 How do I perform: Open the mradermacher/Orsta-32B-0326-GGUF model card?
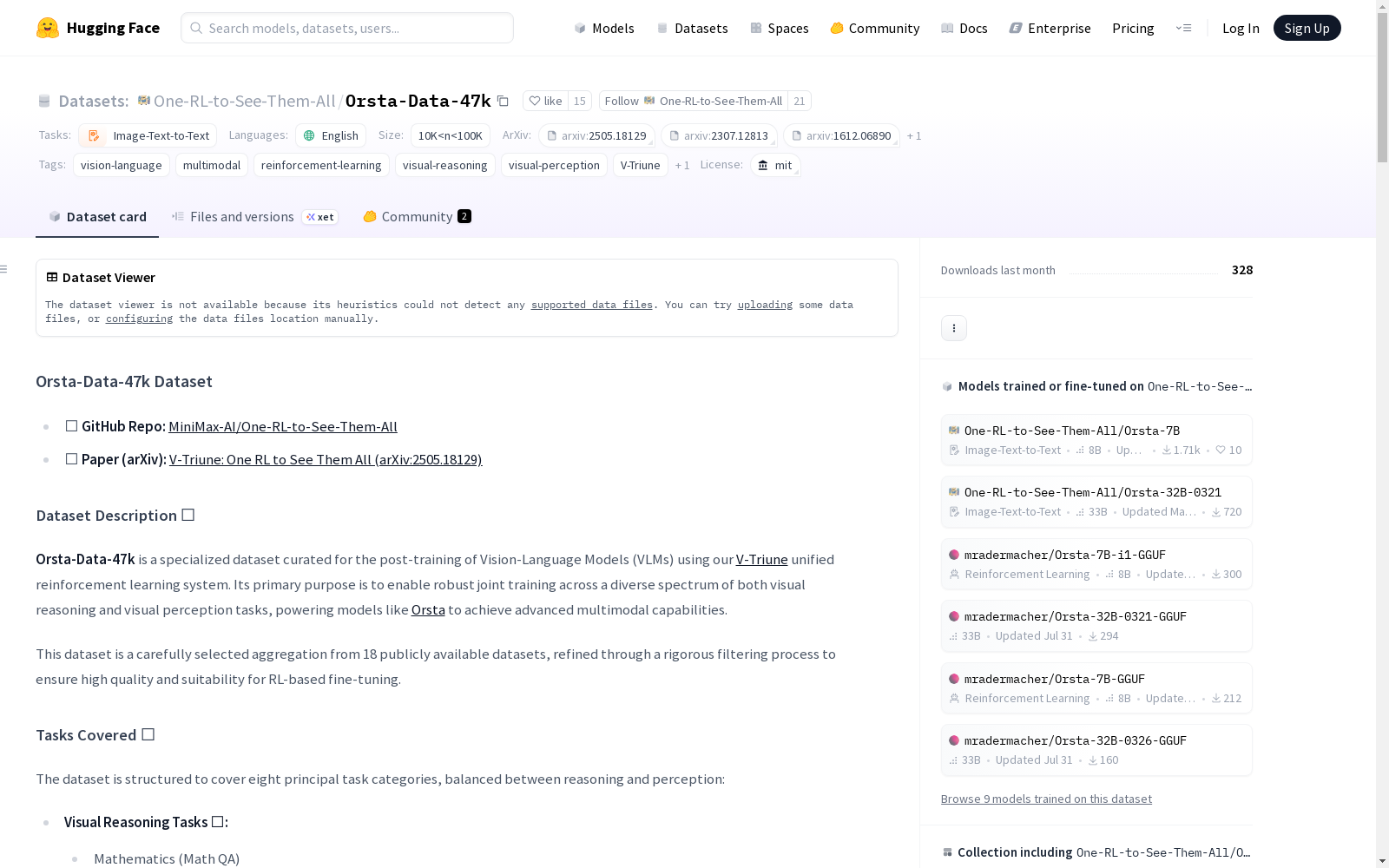(x=1096, y=749)
